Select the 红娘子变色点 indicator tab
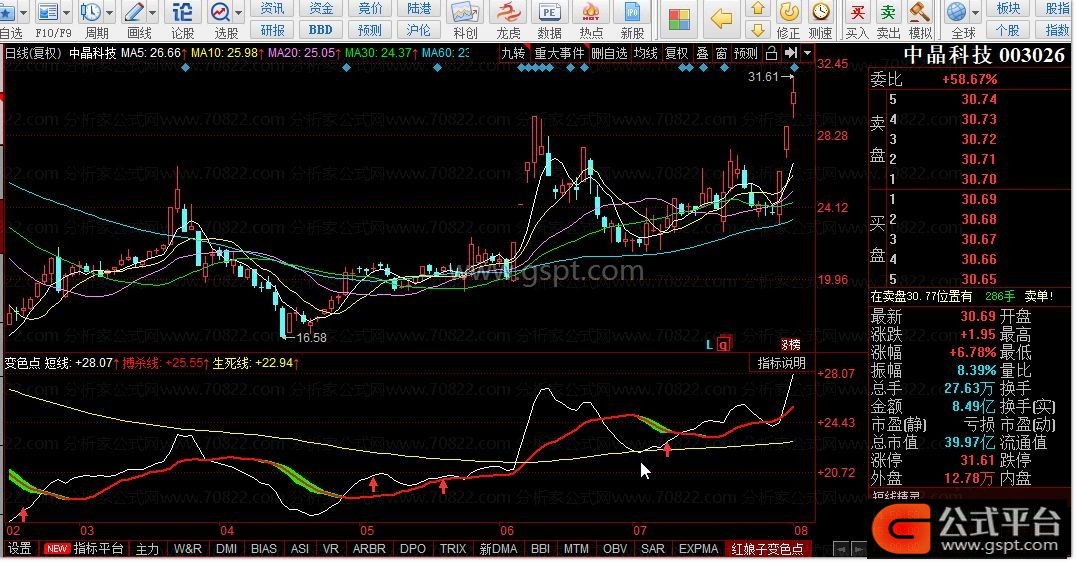Image resolution: width=1077 pixels, height=562 pixels. coord(769,549)
